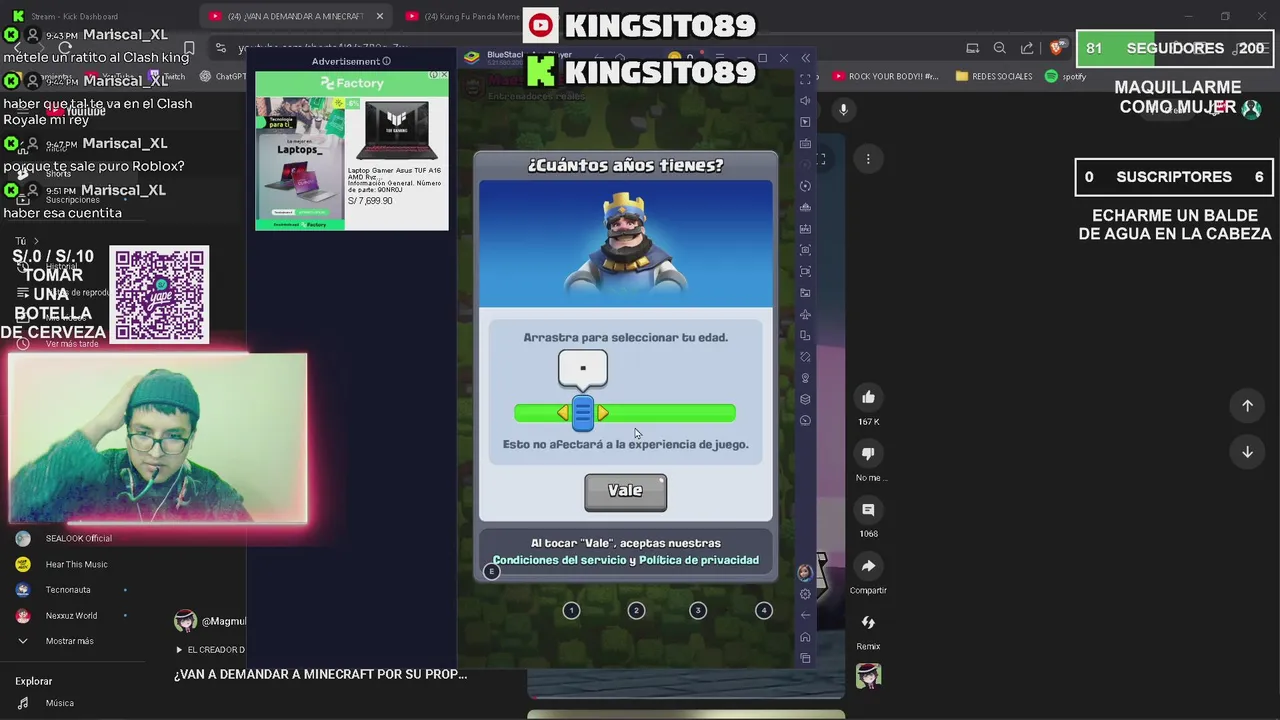Click the left arrow on the age slider
This screenshot has width=1280, height=720.
tap(563, 413)
